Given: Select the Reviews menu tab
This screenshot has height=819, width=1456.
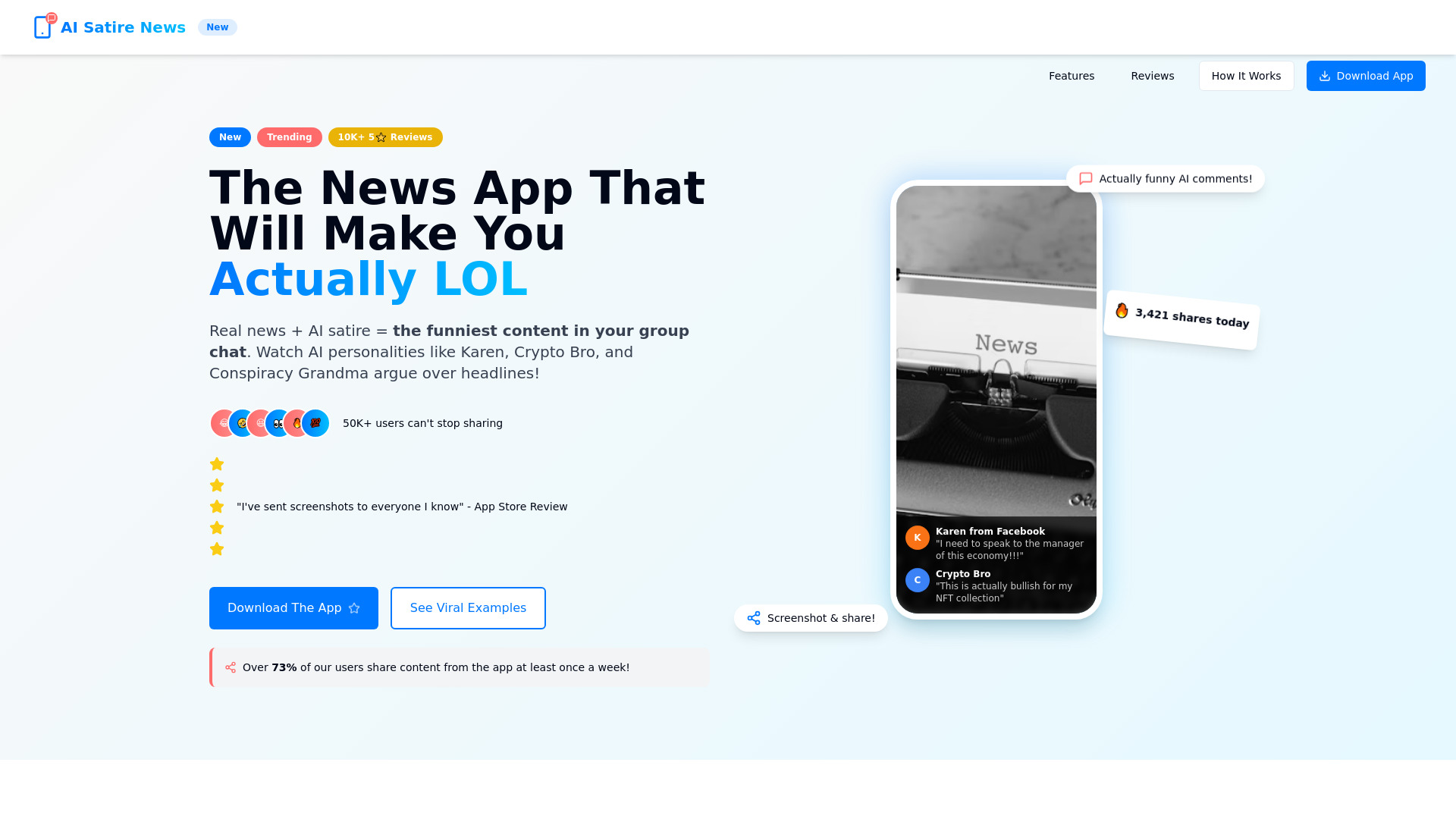Looking at the screenshot, I should point(1152,75).
